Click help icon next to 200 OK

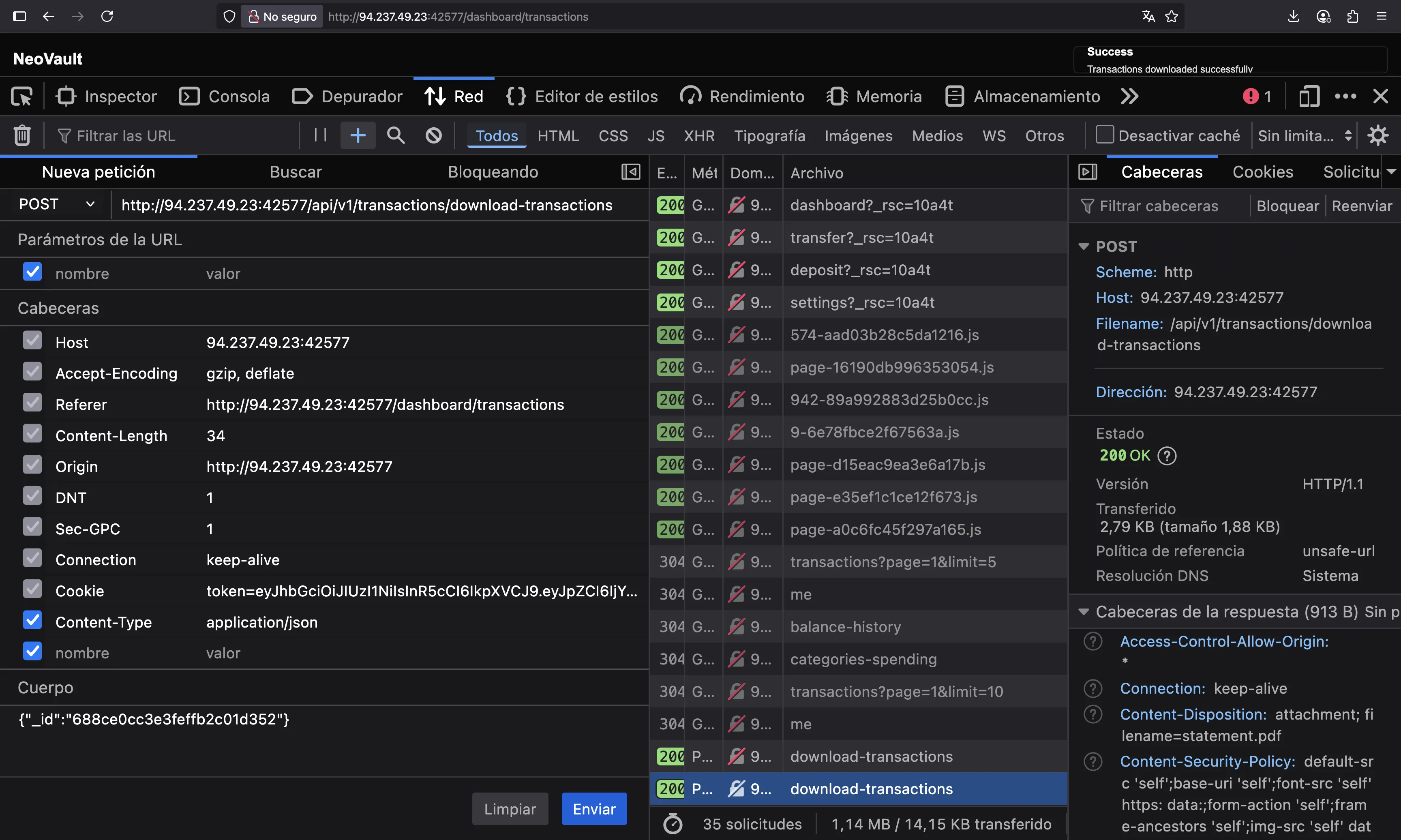click(1167, 456)
